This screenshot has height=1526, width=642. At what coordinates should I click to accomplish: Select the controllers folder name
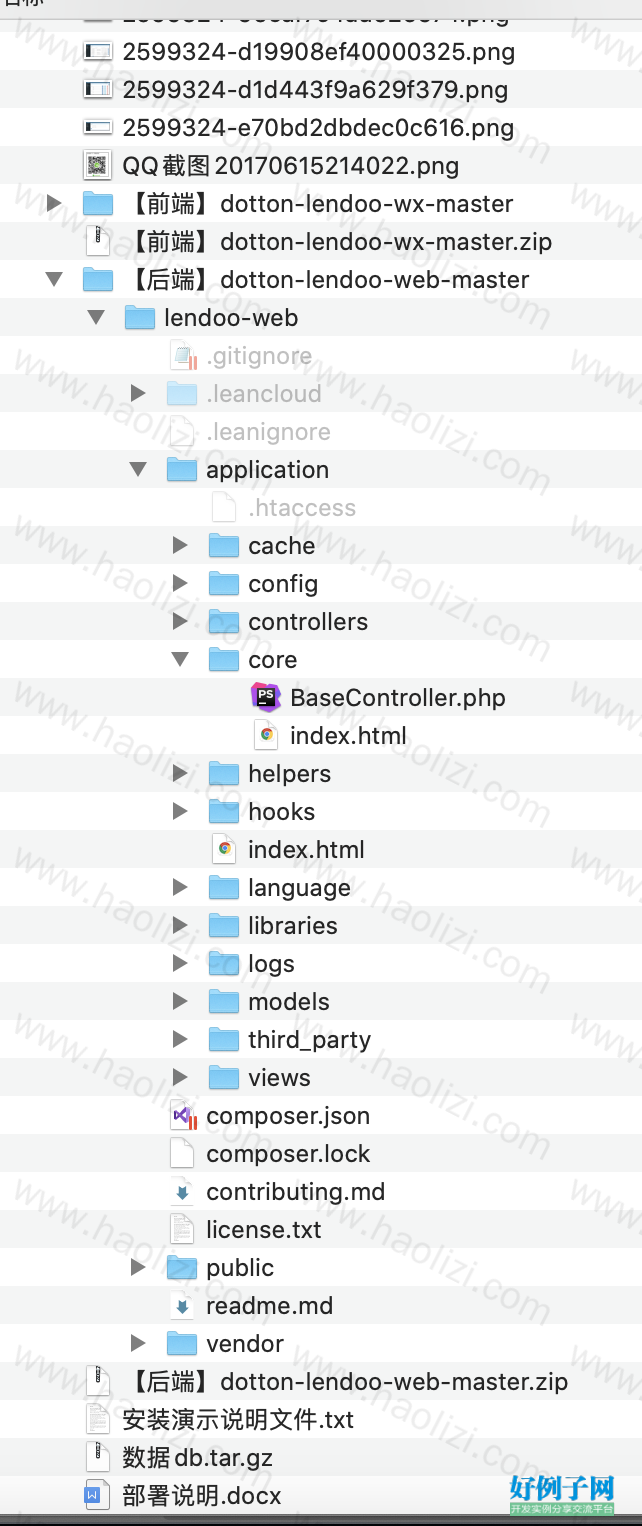[308, 622]
